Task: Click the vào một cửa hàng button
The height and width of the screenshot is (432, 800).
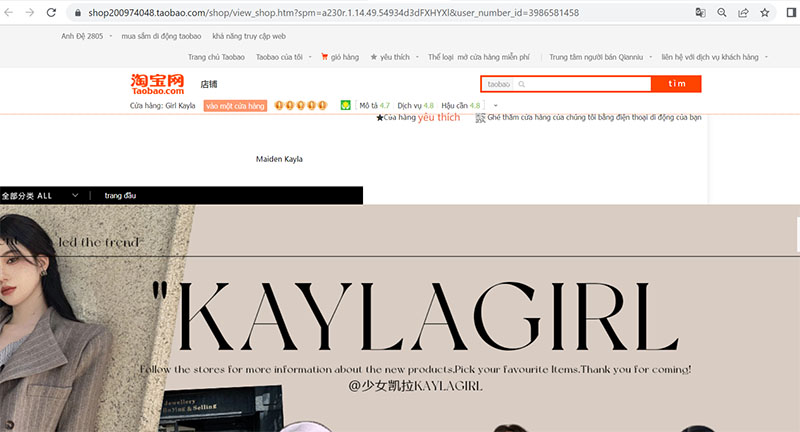Action: [235, 106]
